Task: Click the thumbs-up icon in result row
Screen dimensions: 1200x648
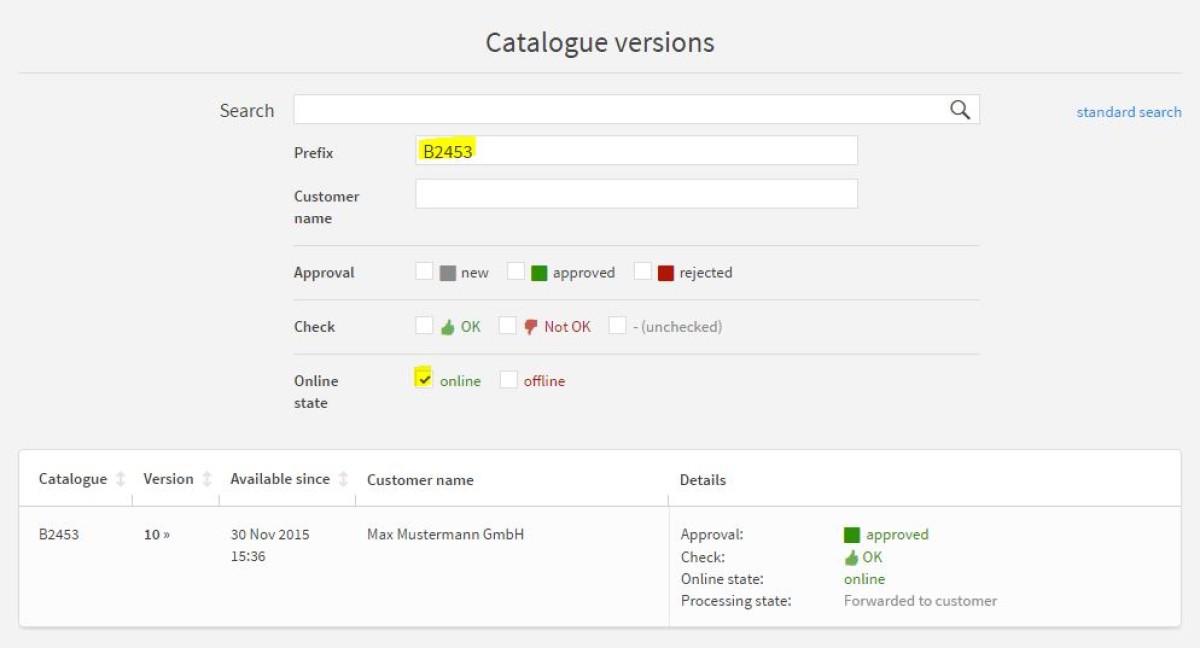Action: 852,558
